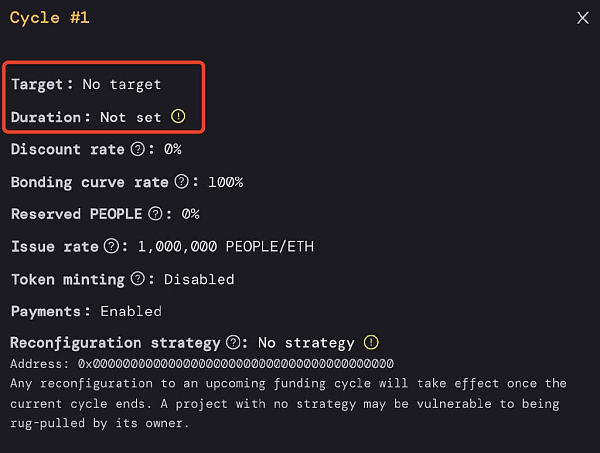Close the Cycle #1 dialog
Viewport: 600px width, 453px height.
point(582,18)
